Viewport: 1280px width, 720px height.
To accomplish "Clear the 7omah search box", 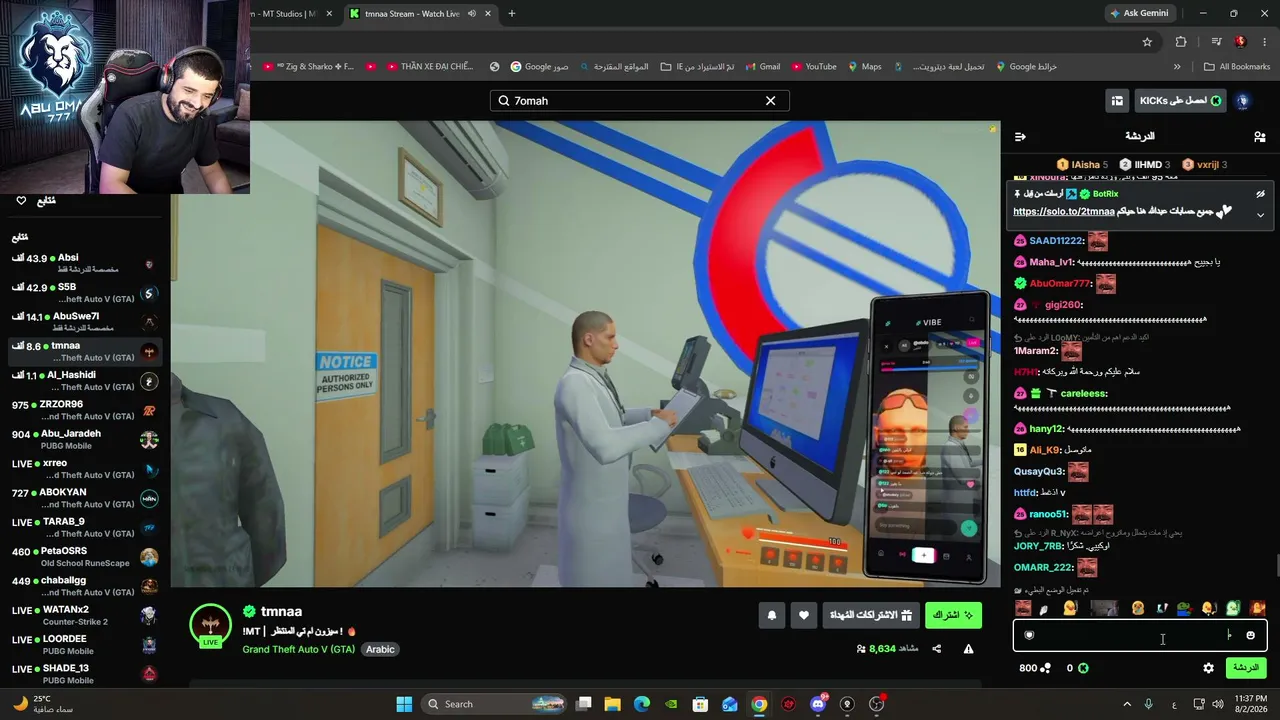I will (770, 101).
